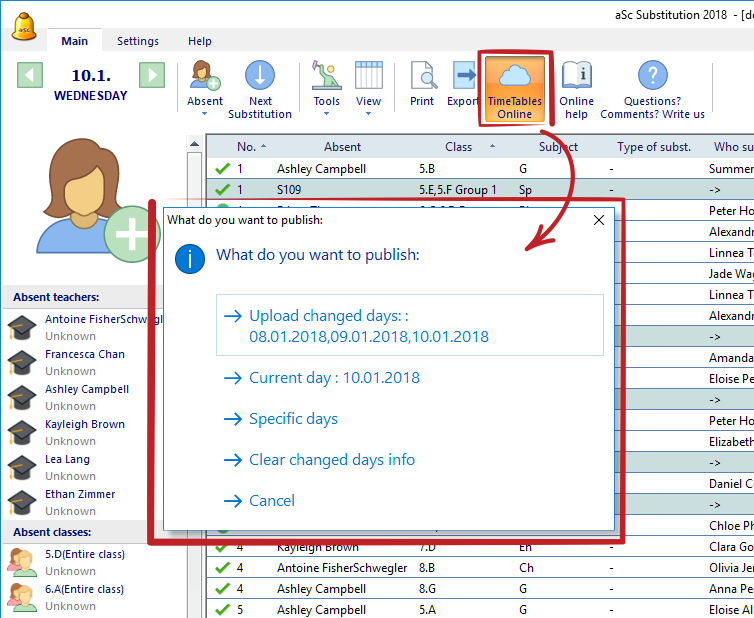Click the Export icon
The width and height of the screenshot is (754, 618).
[464, 76]
